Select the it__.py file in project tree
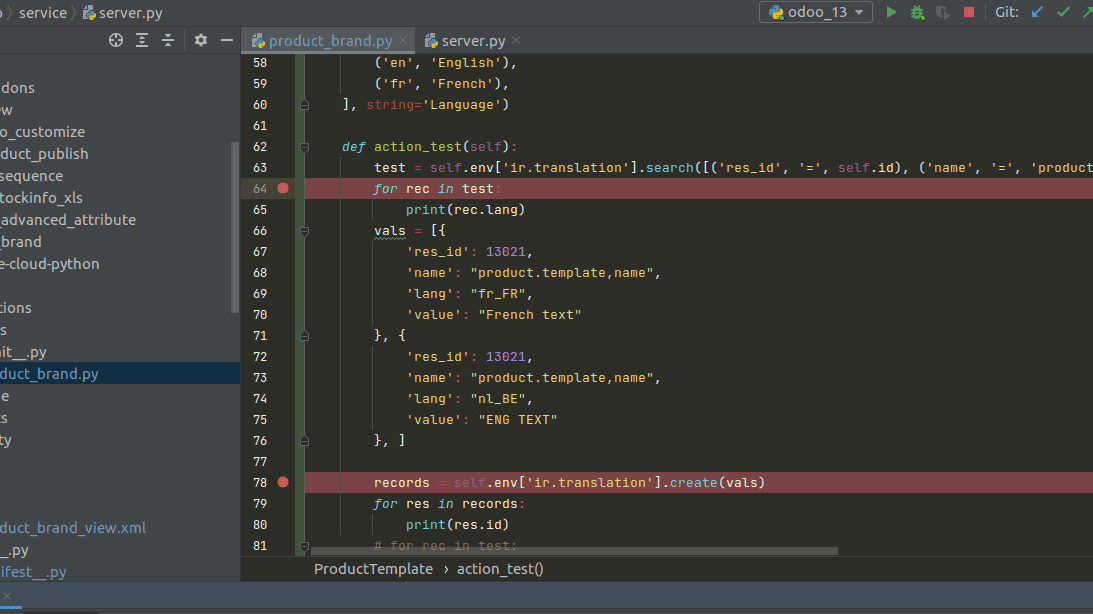This screenshot has height=614, width=1093. point(23,352)
